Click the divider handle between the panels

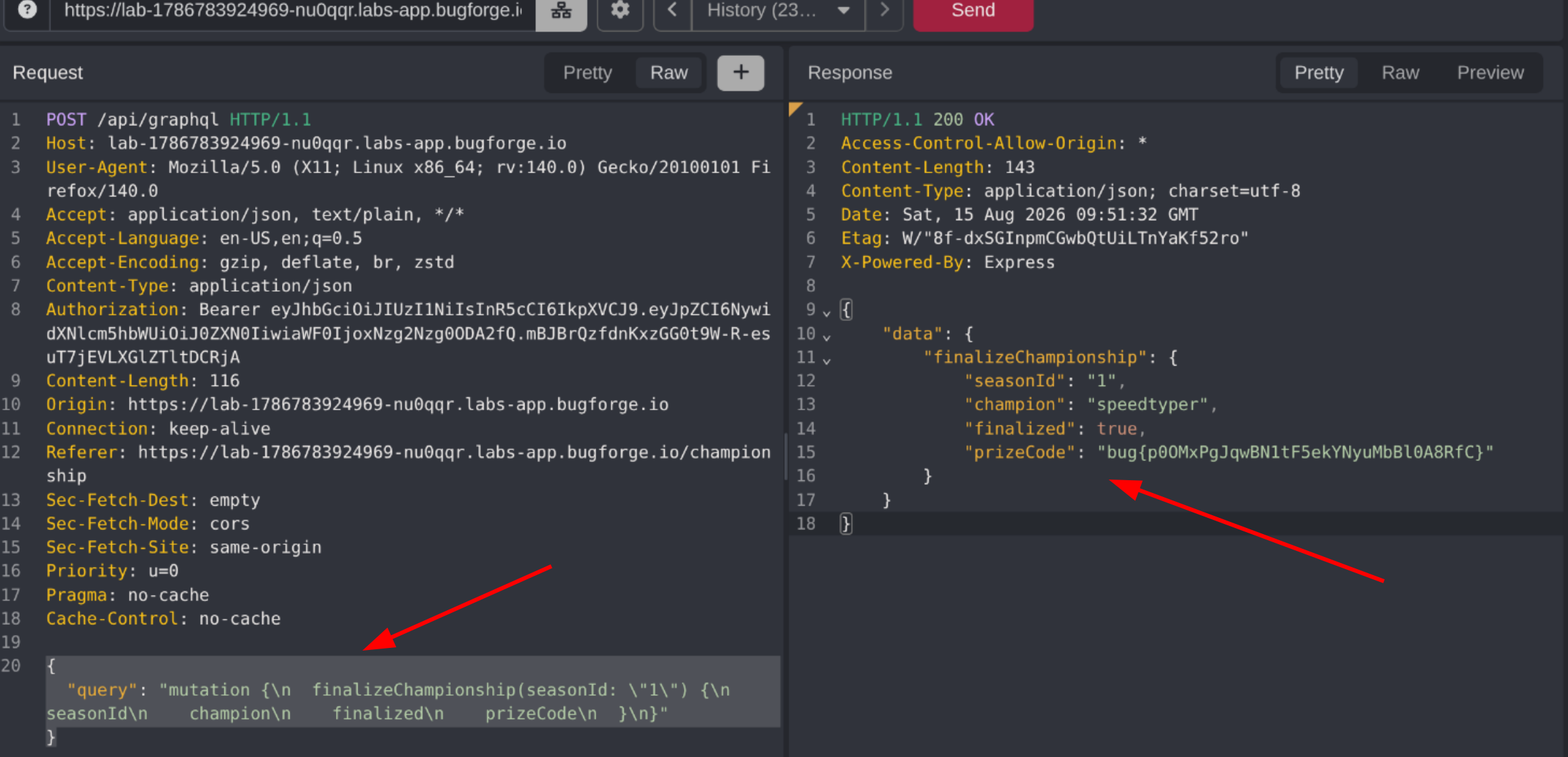point(785,457)
